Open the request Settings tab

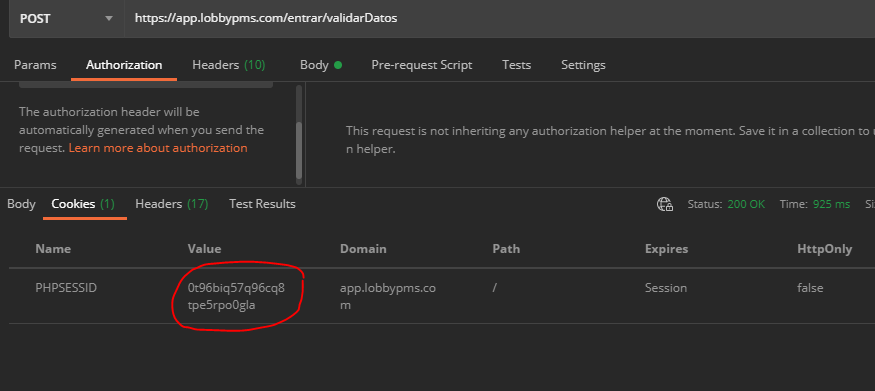tap(583, 65)
